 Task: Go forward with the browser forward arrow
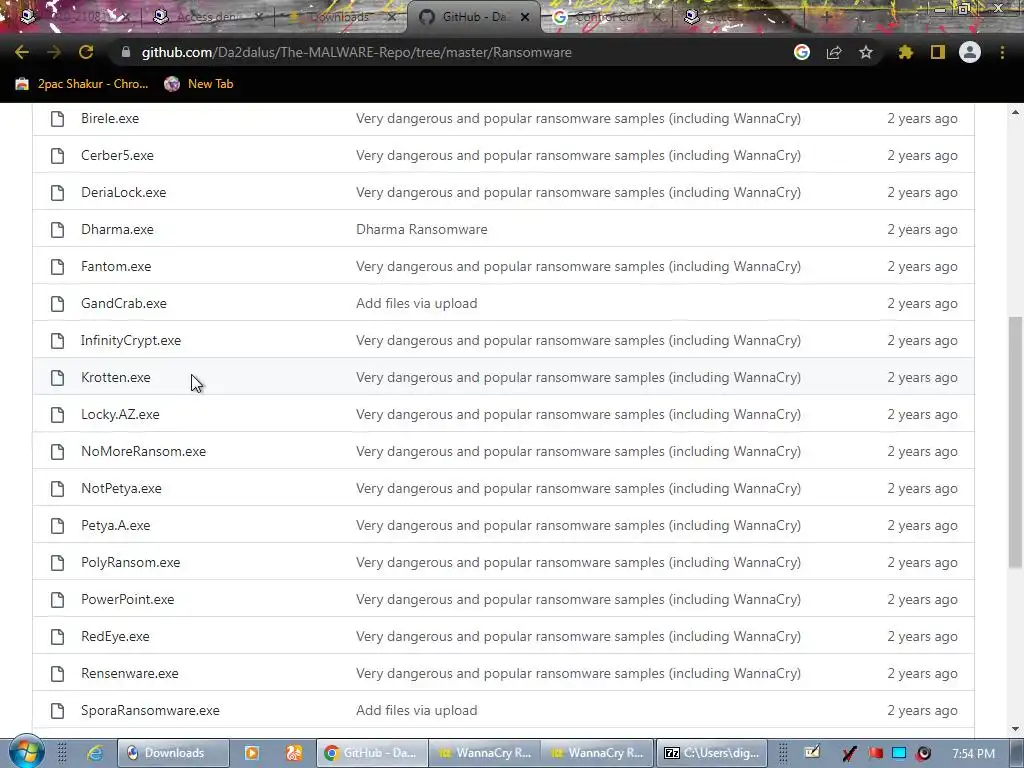(x=54, y=52)
